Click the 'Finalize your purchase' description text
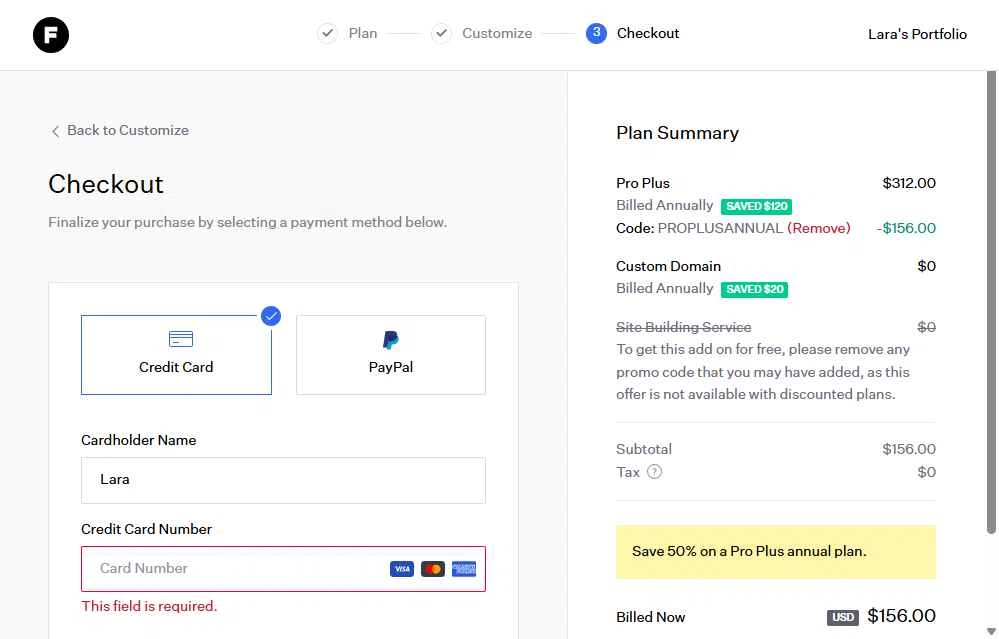The height and width of the screenshot is (639, 999). [x=247, y=222]
